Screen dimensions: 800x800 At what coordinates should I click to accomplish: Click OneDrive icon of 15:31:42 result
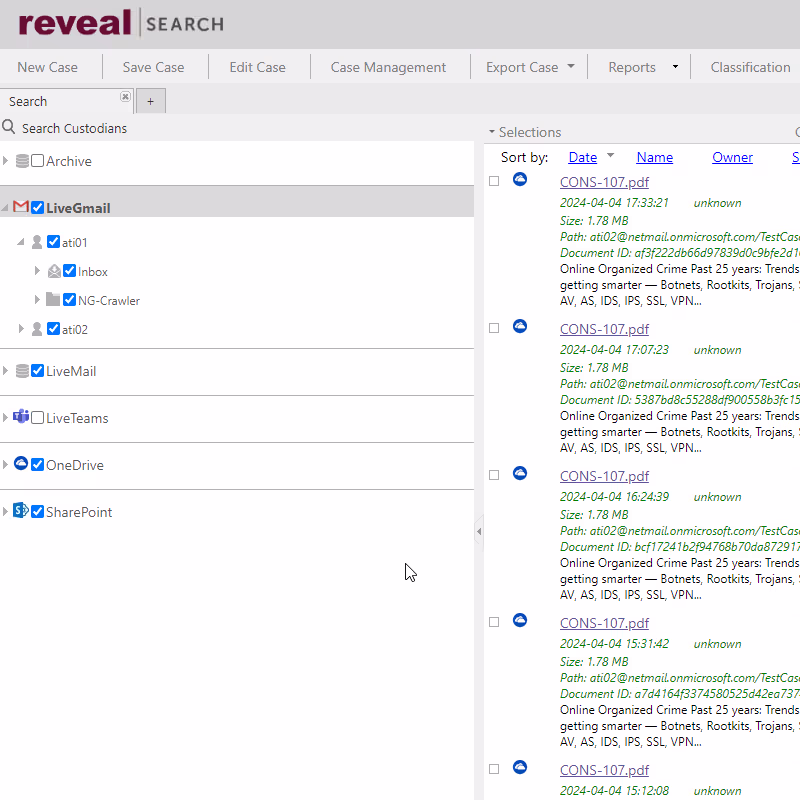coord(520,620)
